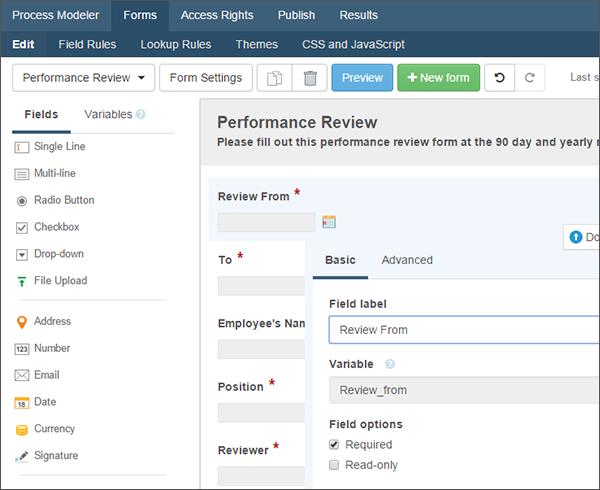
Task: Open the Review From calendar picker
Action: 329,222
